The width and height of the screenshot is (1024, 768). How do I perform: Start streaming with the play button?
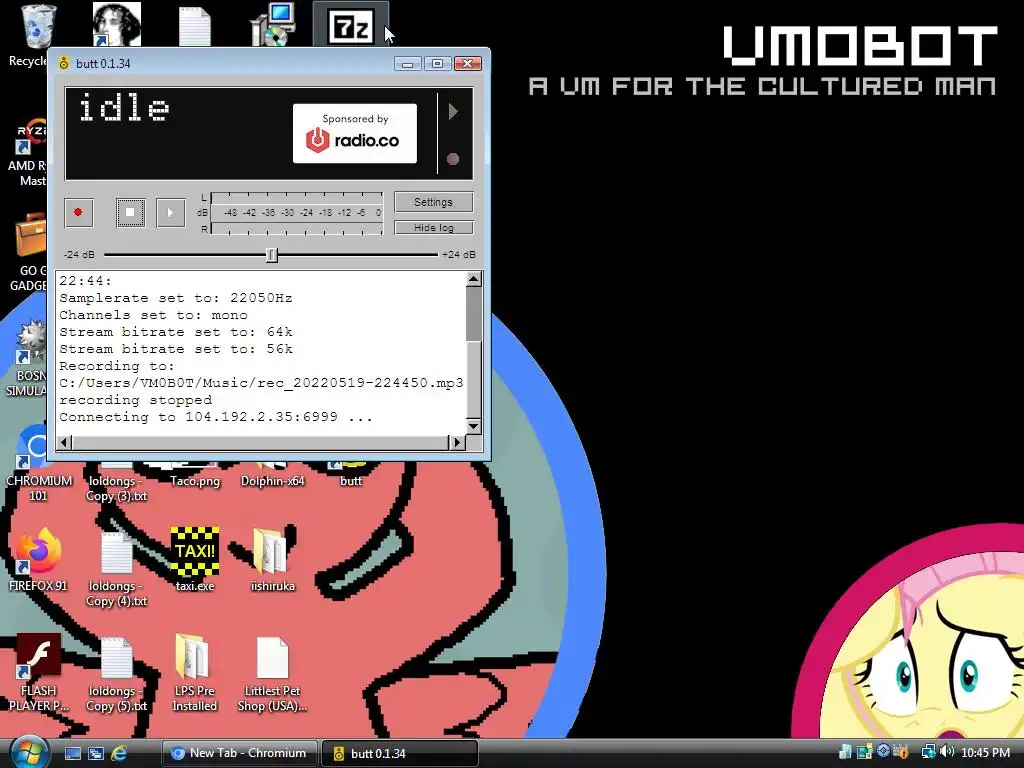click(170, 212)
